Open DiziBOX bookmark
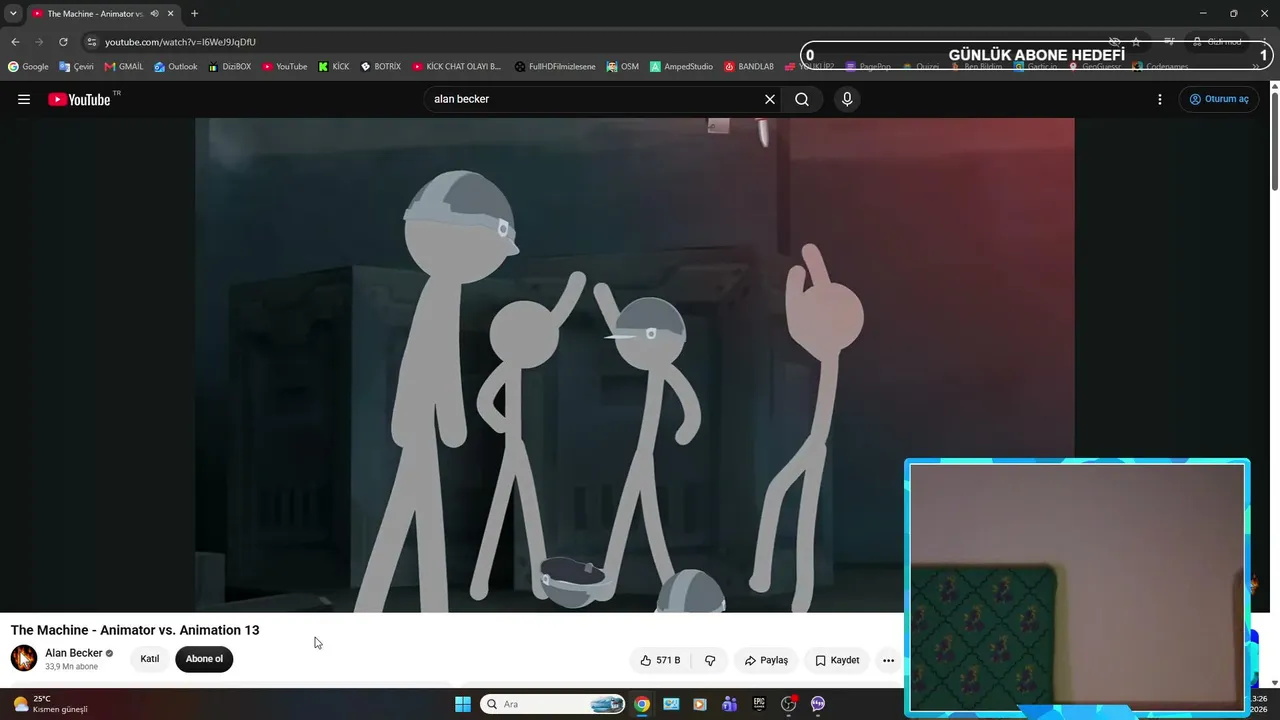The height and width of the screenshot is (720, 1280). tap(230, 67)
